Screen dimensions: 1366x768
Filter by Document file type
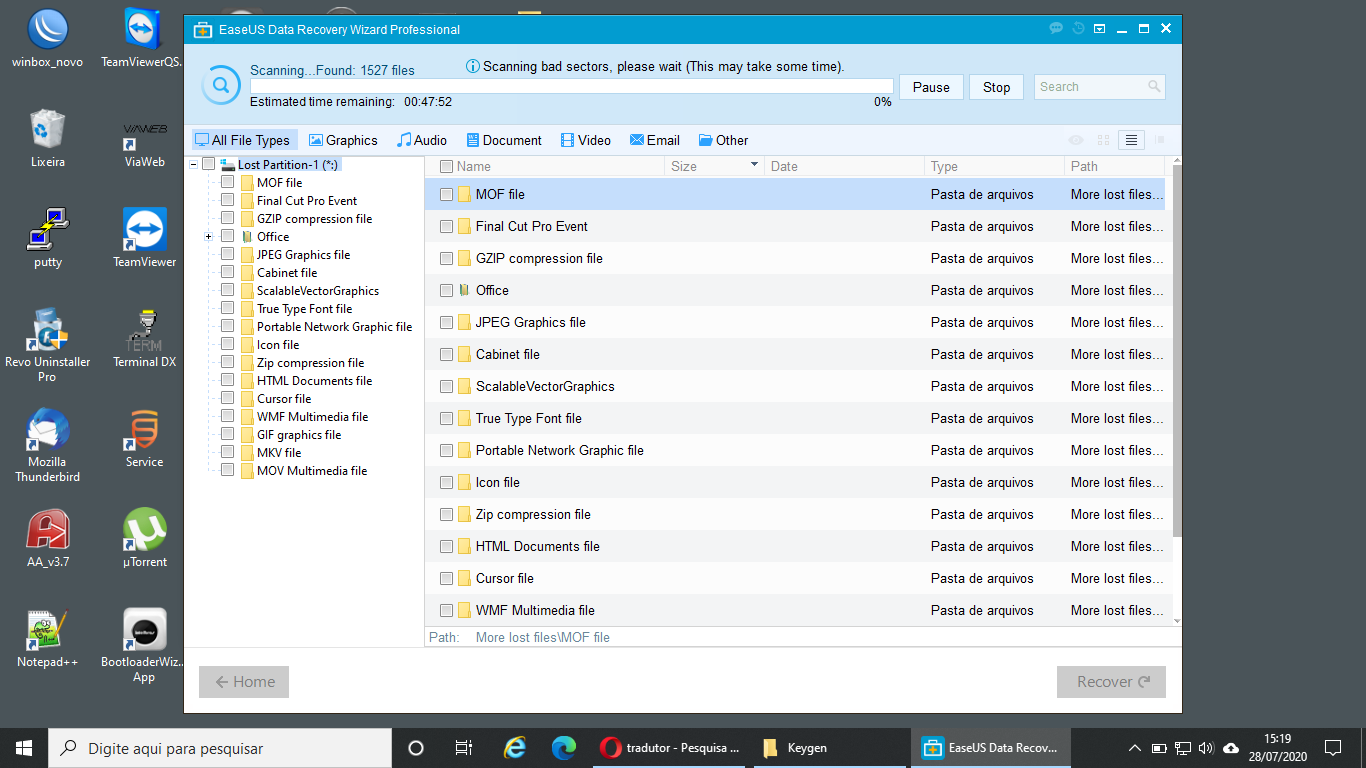[502, 141]
